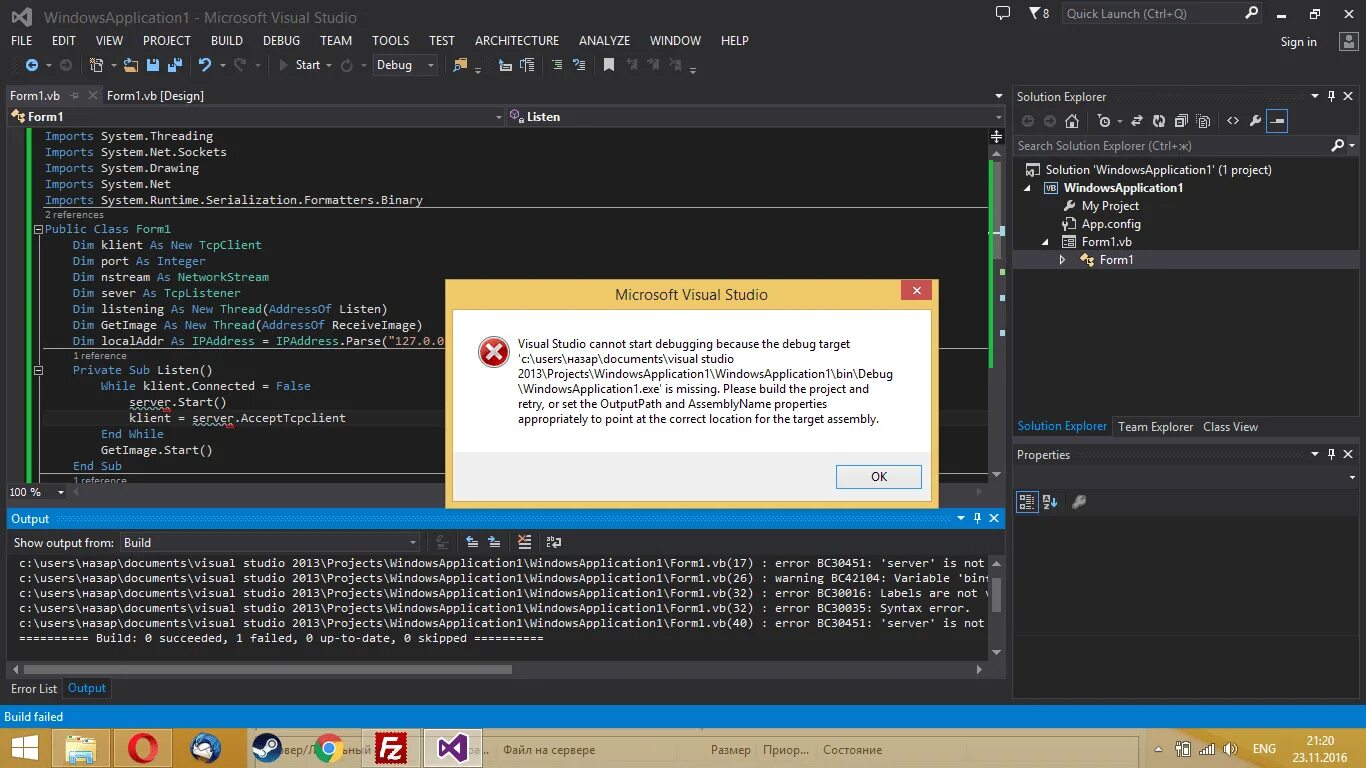Click Collapse All icon in Solution Explorer
This screenshot has height=768, width=1366.
click(x=1181, y=121)
